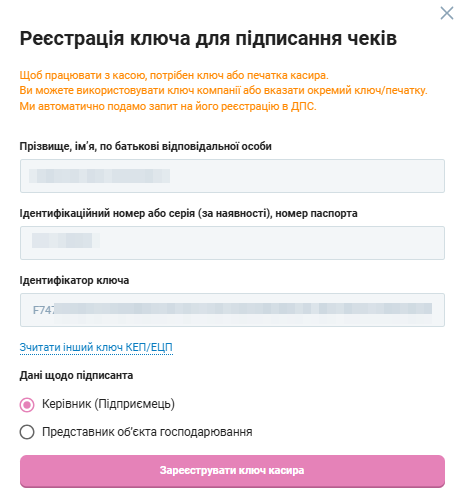Click the Керівник (Підприємець) label text
This screenshot has width=463, height=491.
108,404
